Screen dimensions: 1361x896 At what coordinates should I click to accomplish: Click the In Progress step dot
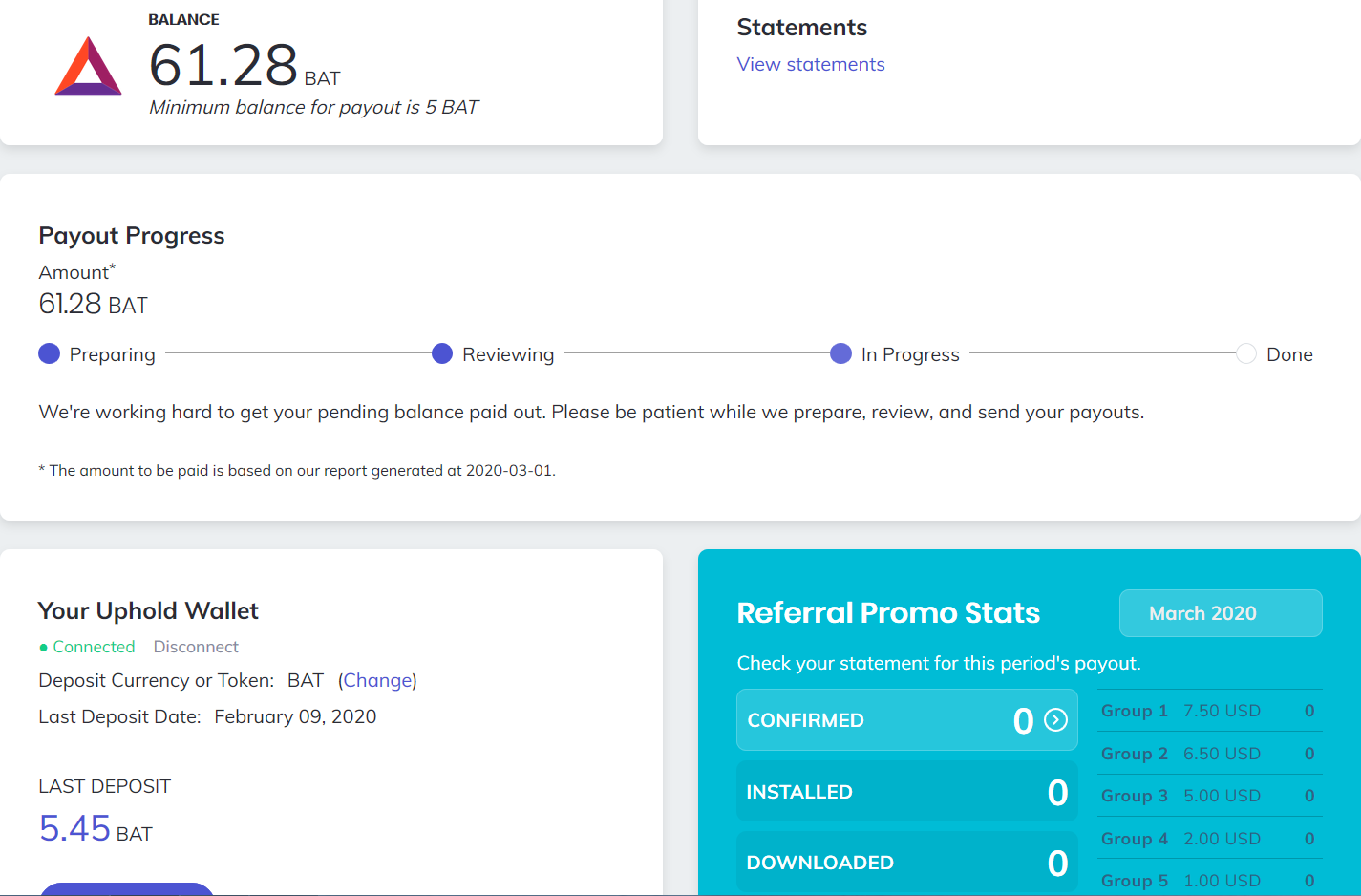(x=840, y=354)
